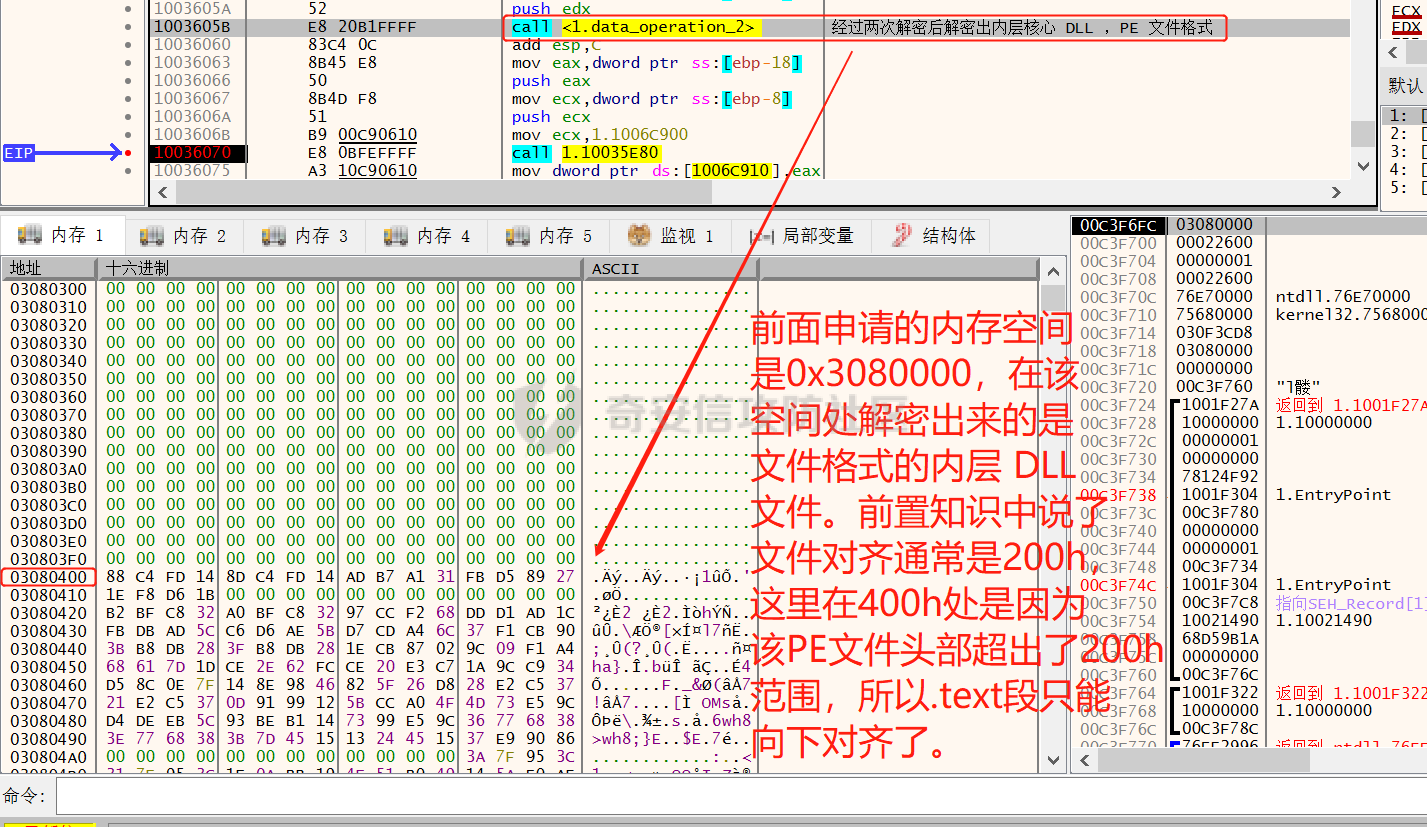This screenshot has height=827, width=1427.
Task: Click stack value ntdll.76E70000
Action: tap(1343, 297)
